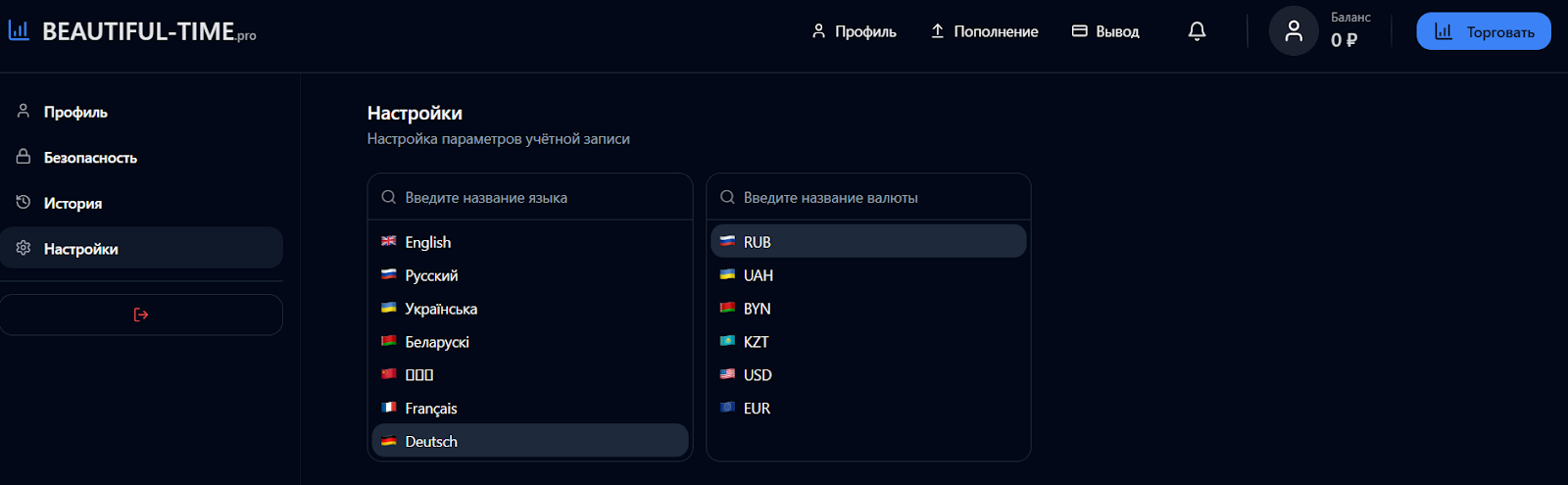Open Пополнение in the top bar

984,31
